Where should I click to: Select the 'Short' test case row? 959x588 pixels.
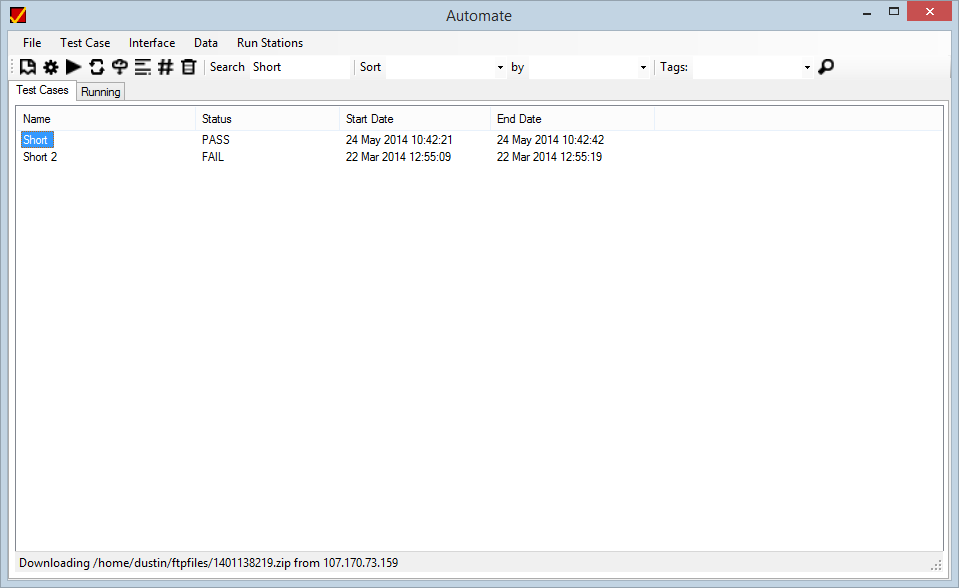[35, 140]
